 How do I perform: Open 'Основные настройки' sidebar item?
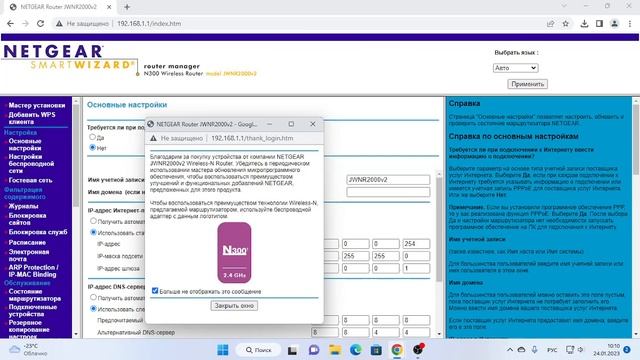click(25, 144)
